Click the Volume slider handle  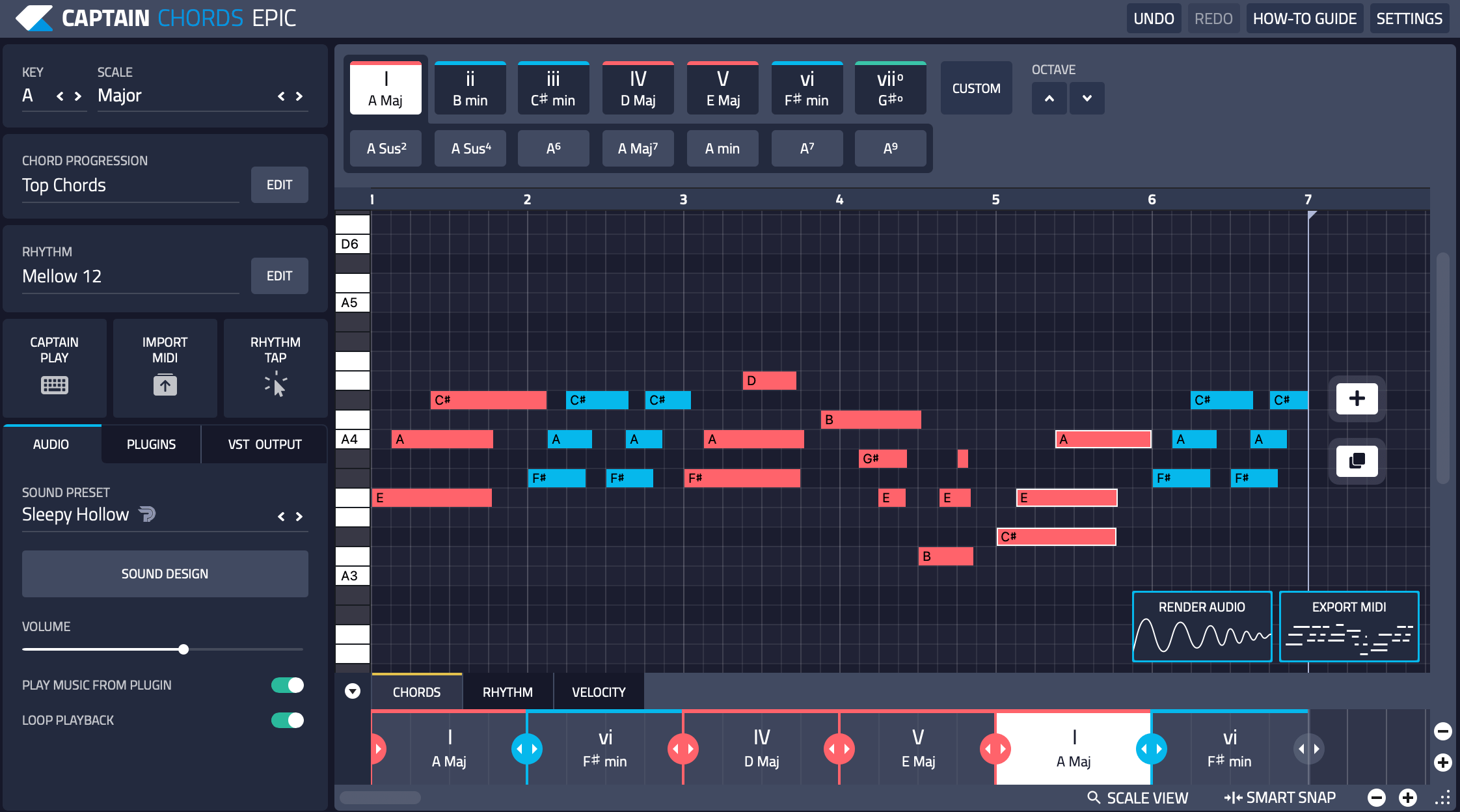coord(183,649)
